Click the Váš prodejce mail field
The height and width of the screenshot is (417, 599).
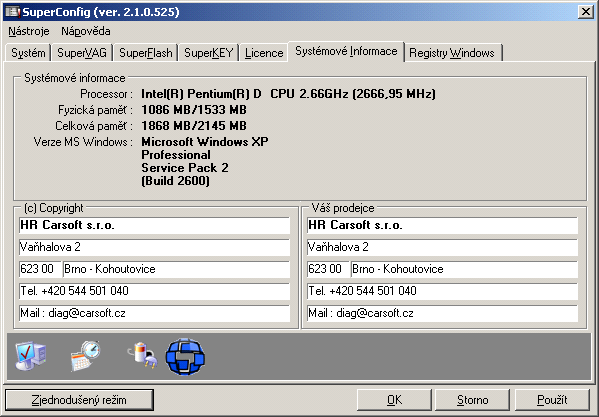442,314
